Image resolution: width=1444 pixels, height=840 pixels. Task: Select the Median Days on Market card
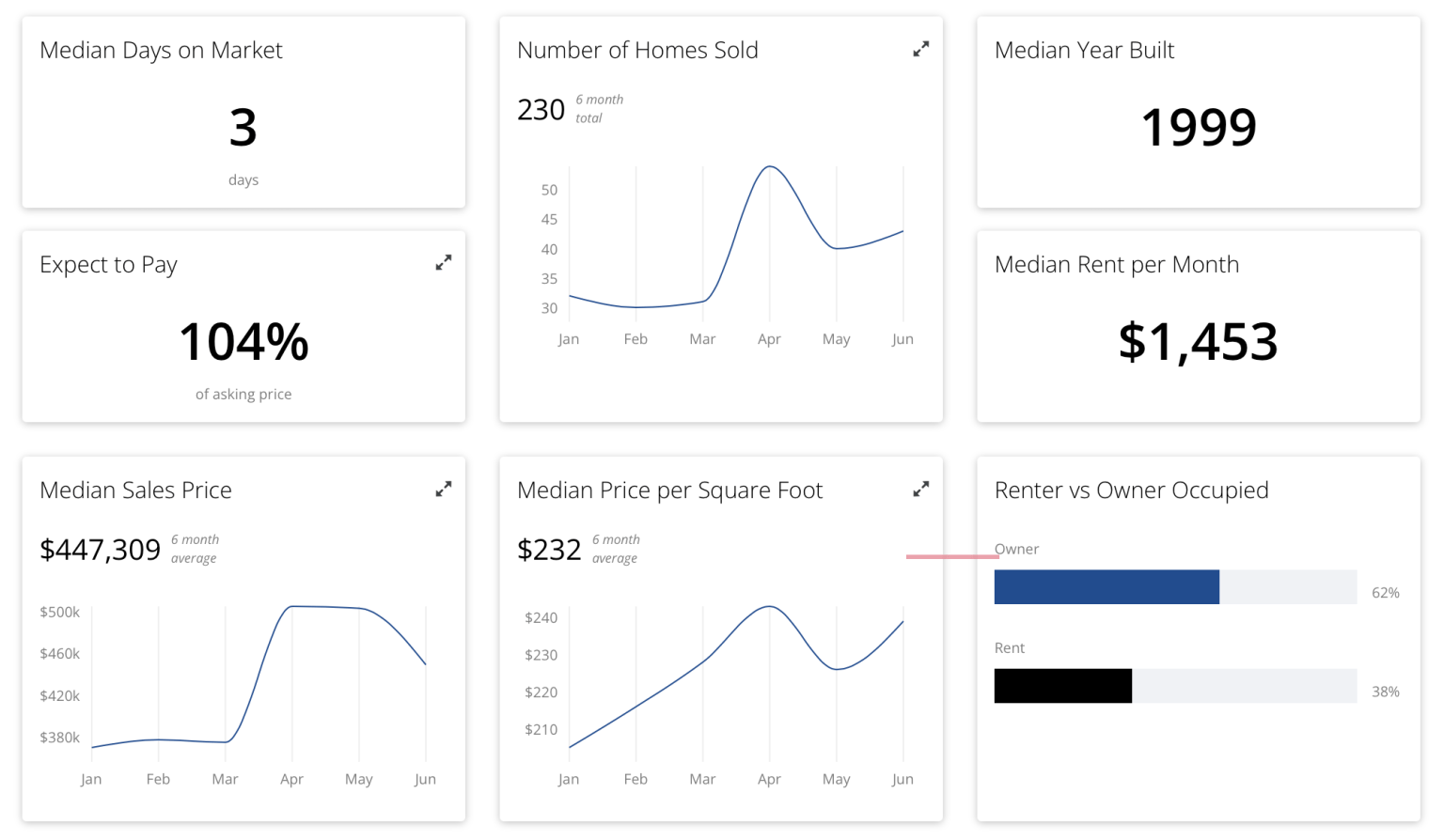click(x=243, y=112)
